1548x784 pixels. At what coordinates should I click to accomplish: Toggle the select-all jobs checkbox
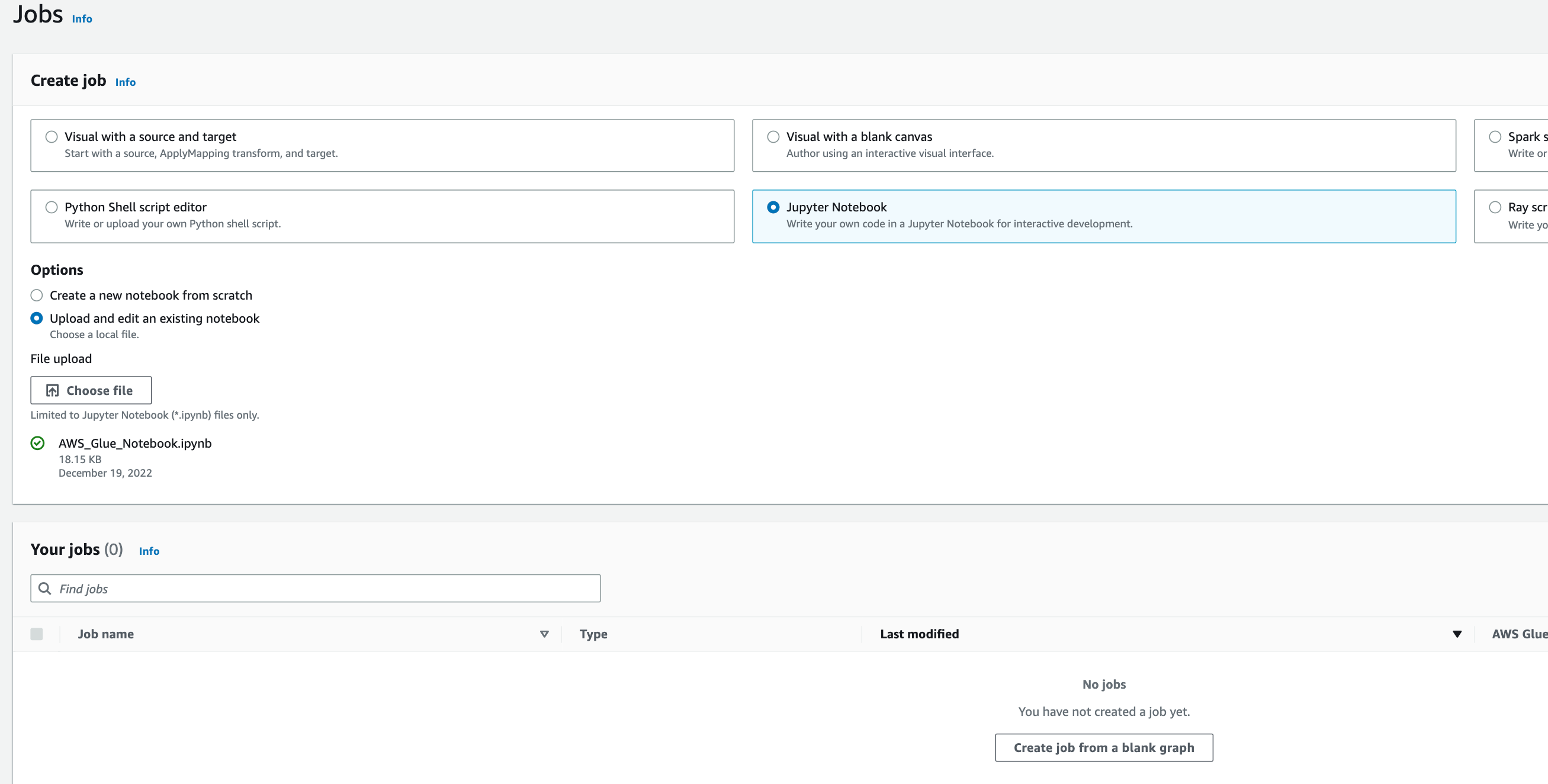click(x=37, y=634)
